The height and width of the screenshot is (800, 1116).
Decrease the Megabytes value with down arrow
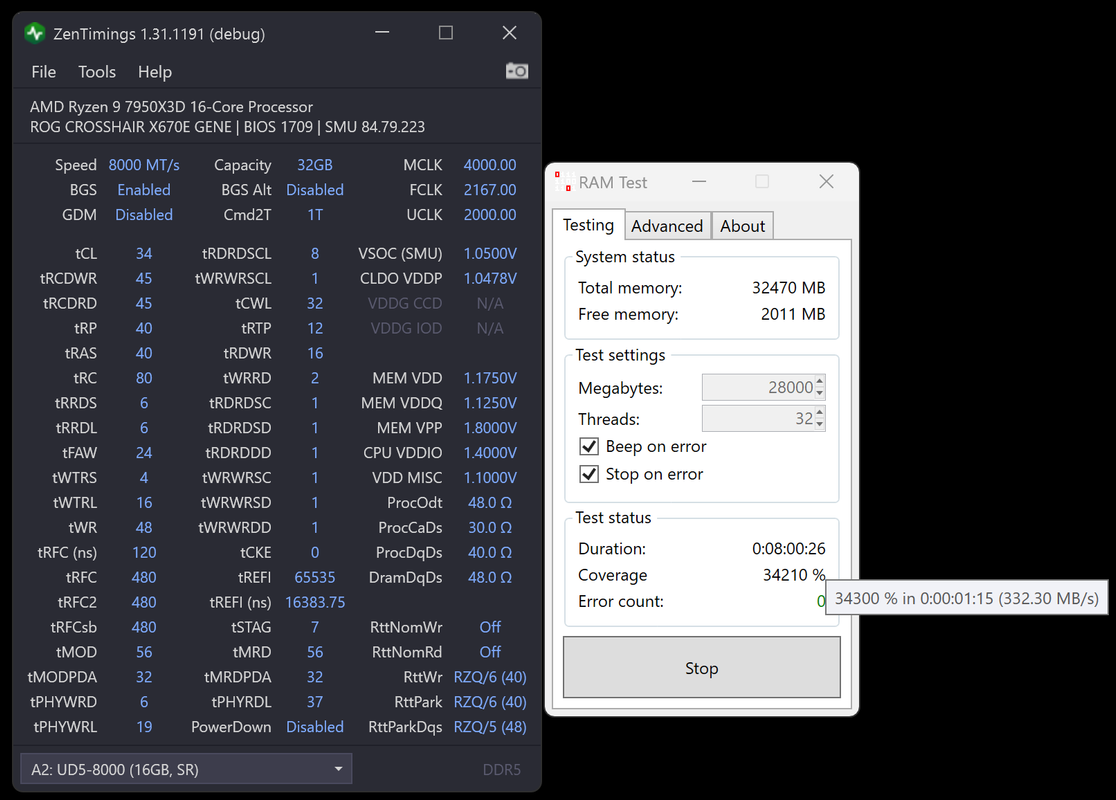[820, 394]
